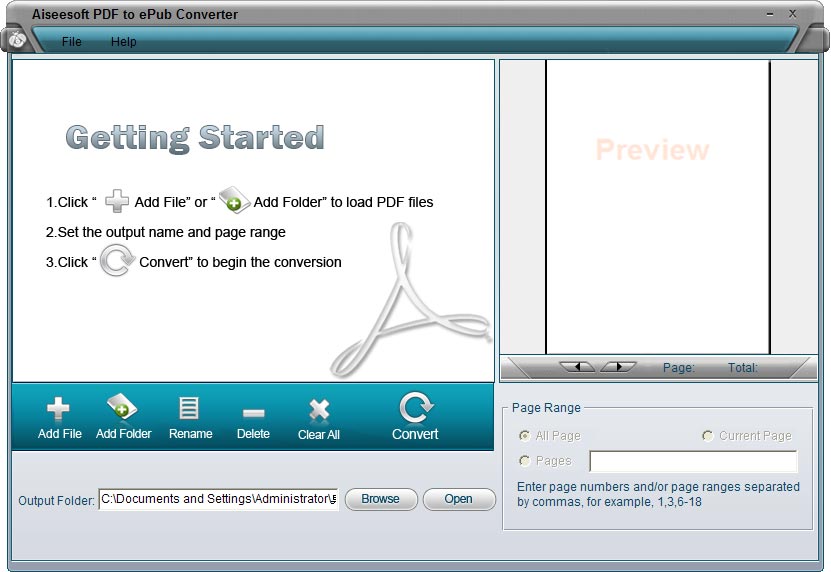831x572 pixels.
Task: Click the Convert icon in step 3 instructions
Action: (117, 260)
